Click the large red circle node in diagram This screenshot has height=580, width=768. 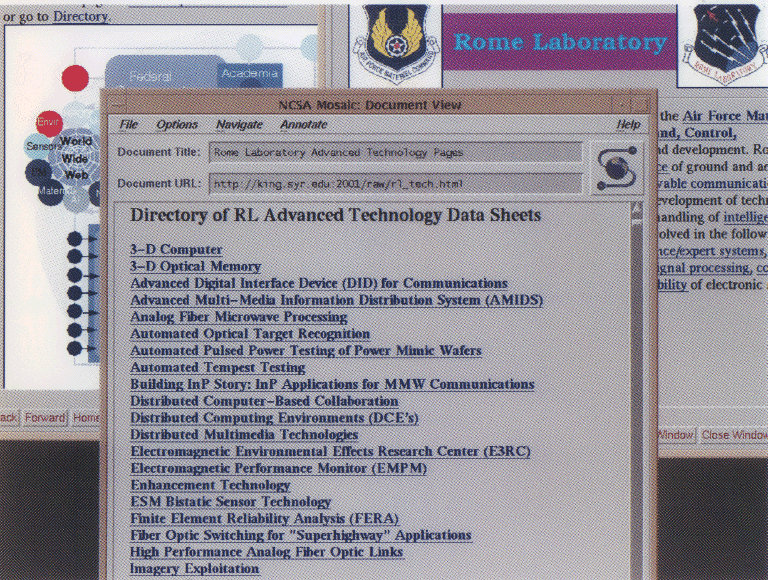[x=75, y=78]
